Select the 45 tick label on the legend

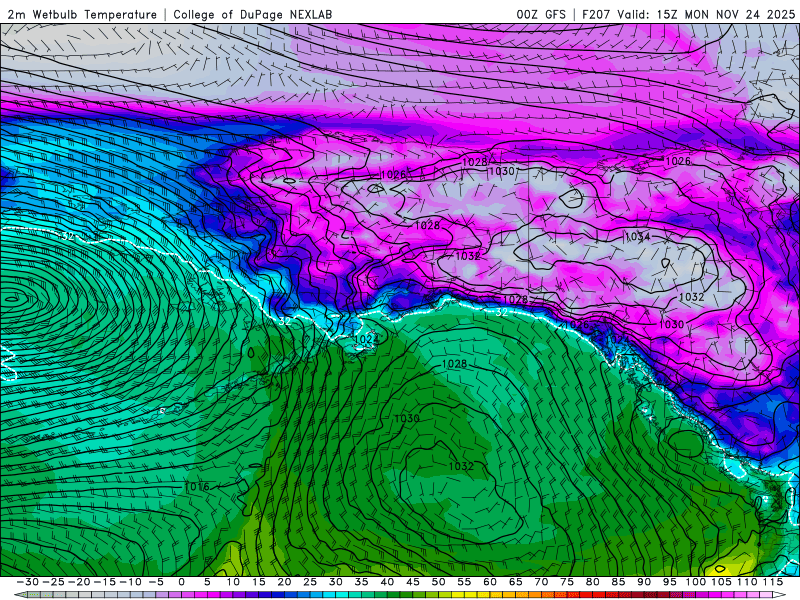[412, 582]
